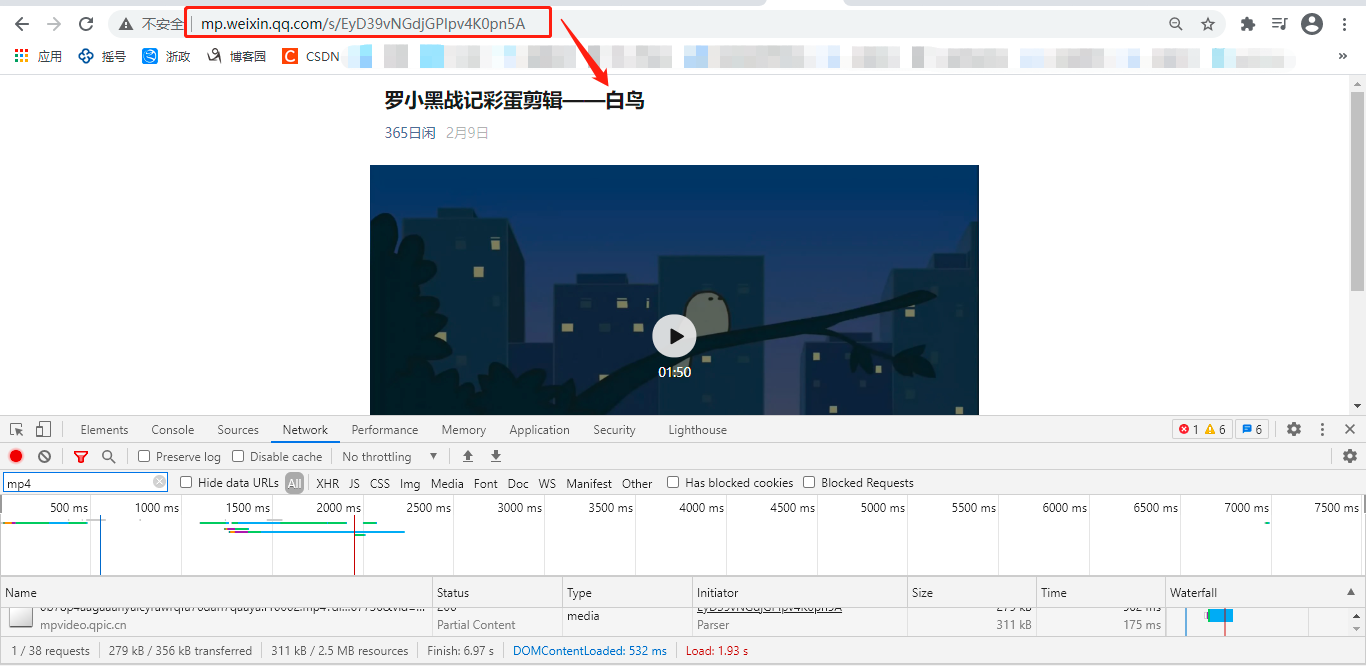Switch to the Sources tab
This screenshot has width=1366, height=666.
click(x=238, y=430)
